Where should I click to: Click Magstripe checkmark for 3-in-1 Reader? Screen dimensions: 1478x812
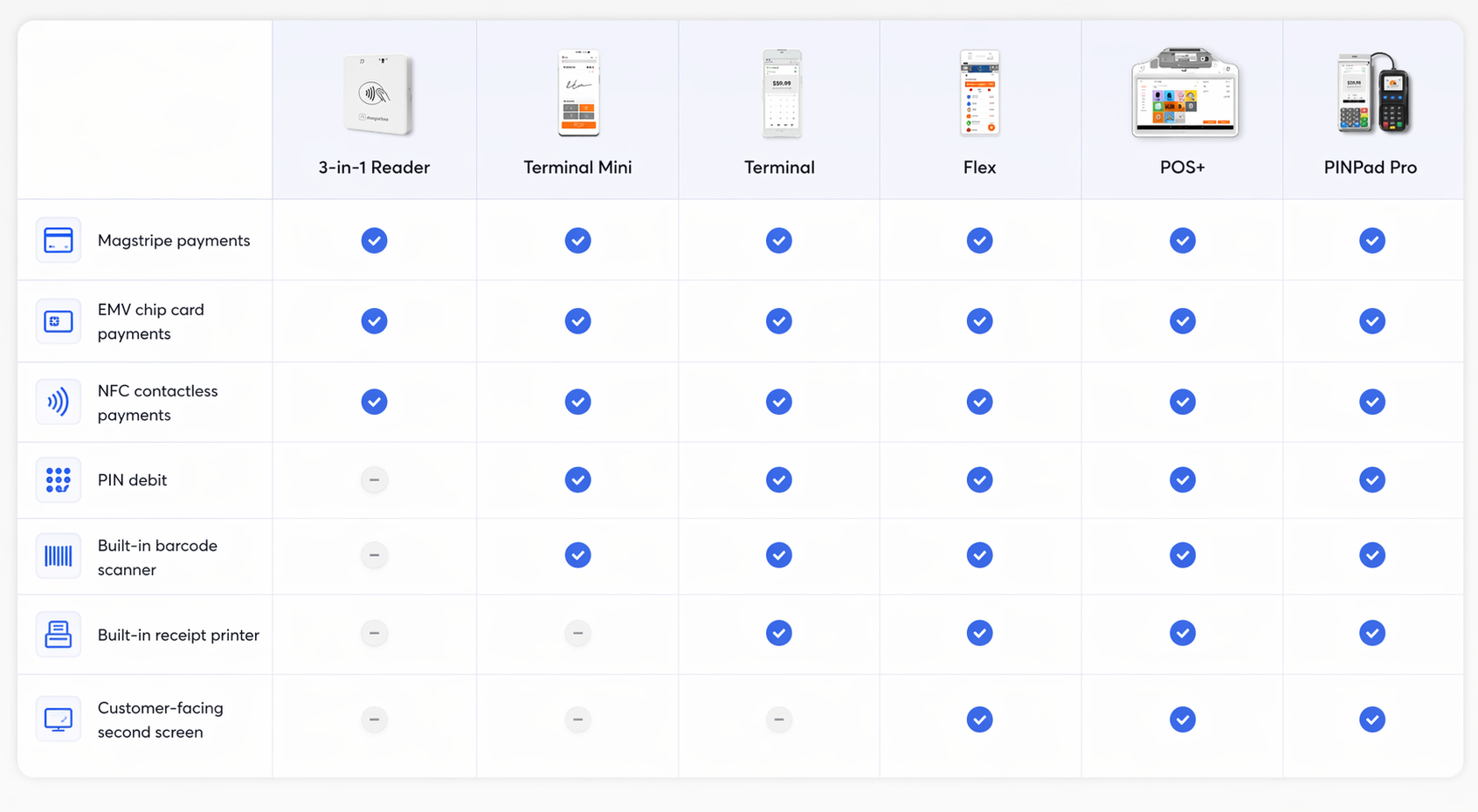[x=374, y=241]
